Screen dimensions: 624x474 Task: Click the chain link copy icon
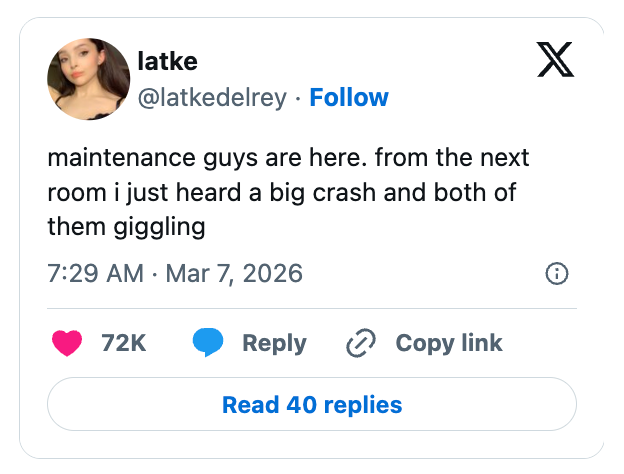coord(358,344)
